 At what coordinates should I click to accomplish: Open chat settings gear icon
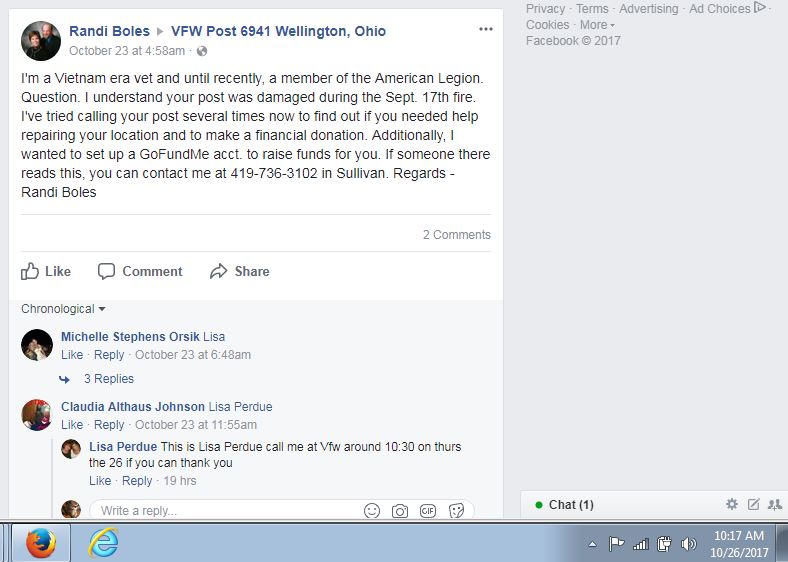coord(732,504)
